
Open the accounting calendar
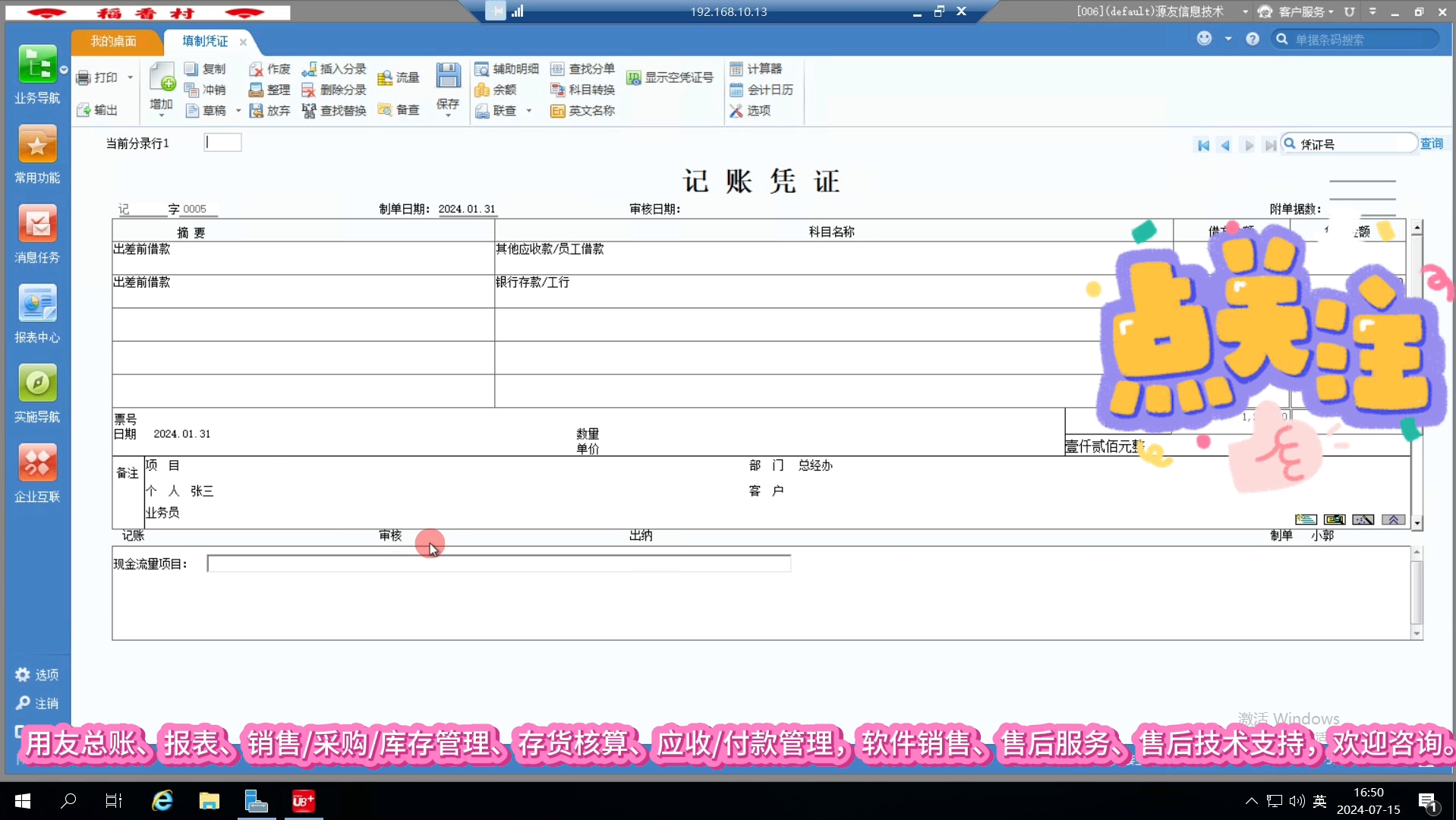tap(762, 89)
